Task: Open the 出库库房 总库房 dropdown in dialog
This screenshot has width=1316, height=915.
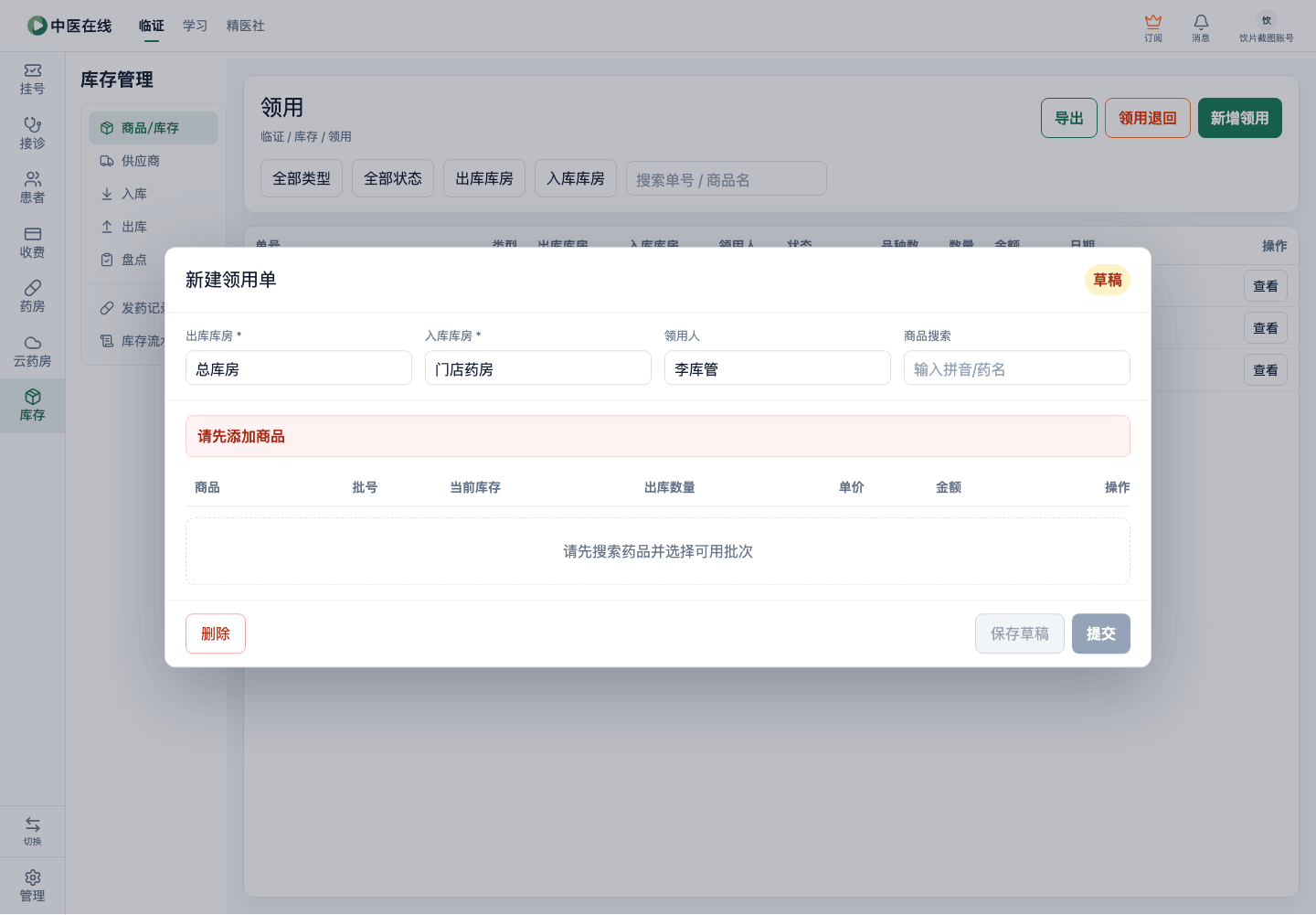Action: pyautogui.click(x=299, y=368)
